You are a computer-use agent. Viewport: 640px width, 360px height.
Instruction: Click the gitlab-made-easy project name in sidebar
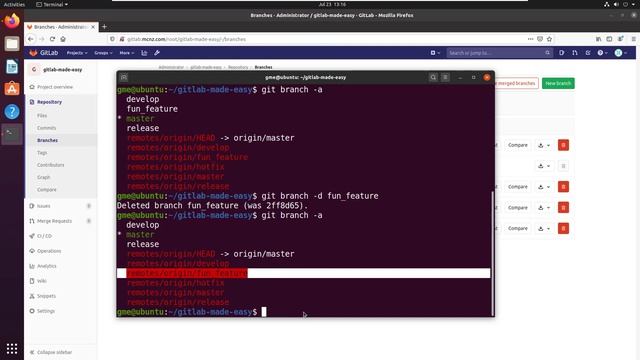click(62, 70)
